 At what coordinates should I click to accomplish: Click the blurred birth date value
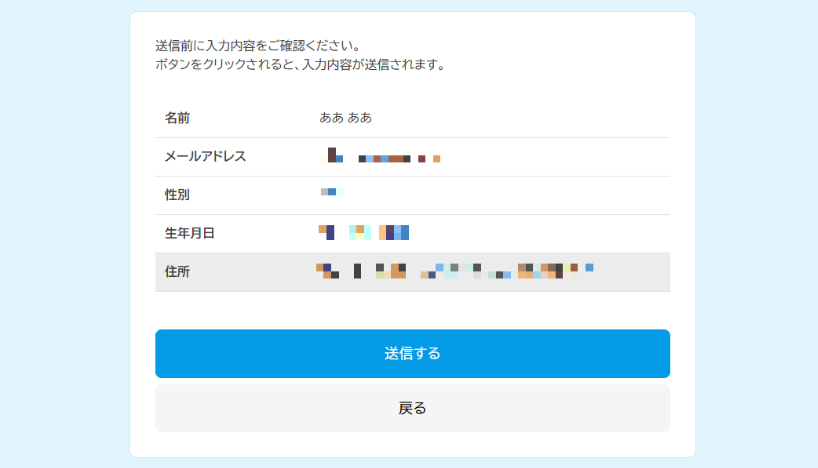[x=364, y=232]
